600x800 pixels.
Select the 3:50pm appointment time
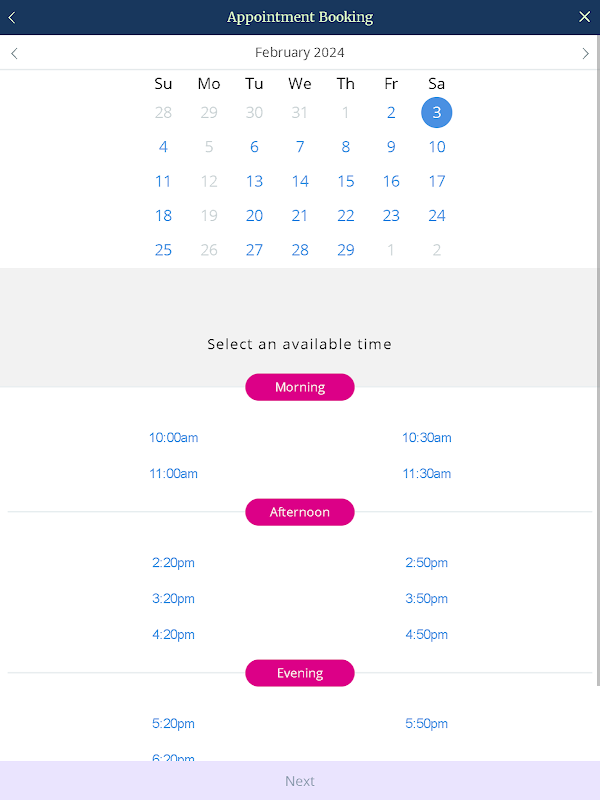point(426,599)
